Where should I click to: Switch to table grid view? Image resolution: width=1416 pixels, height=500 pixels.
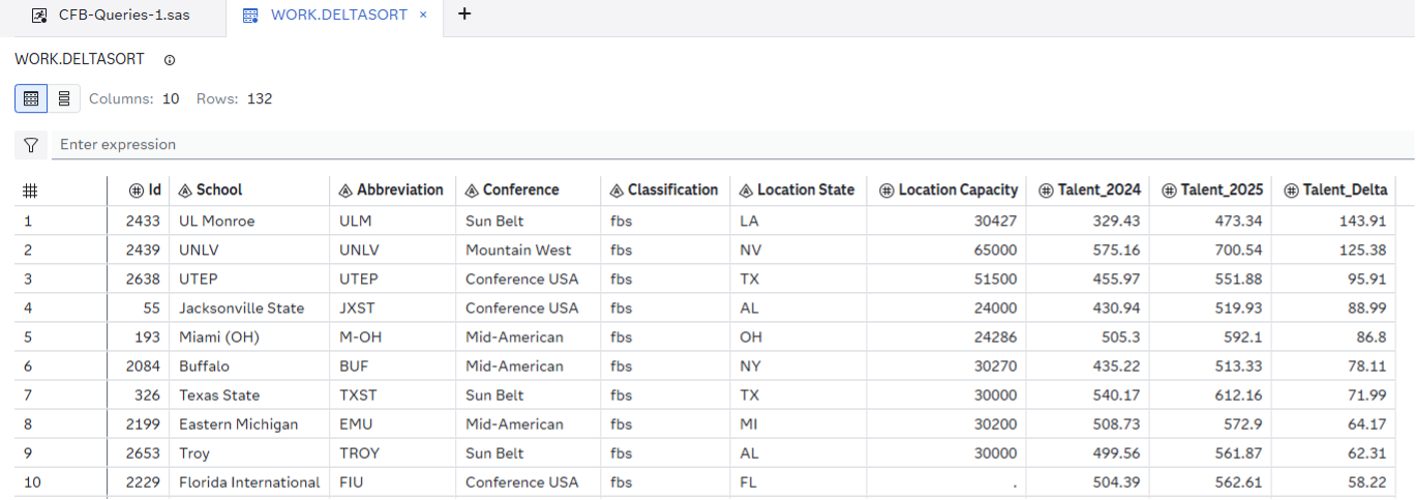31,99
